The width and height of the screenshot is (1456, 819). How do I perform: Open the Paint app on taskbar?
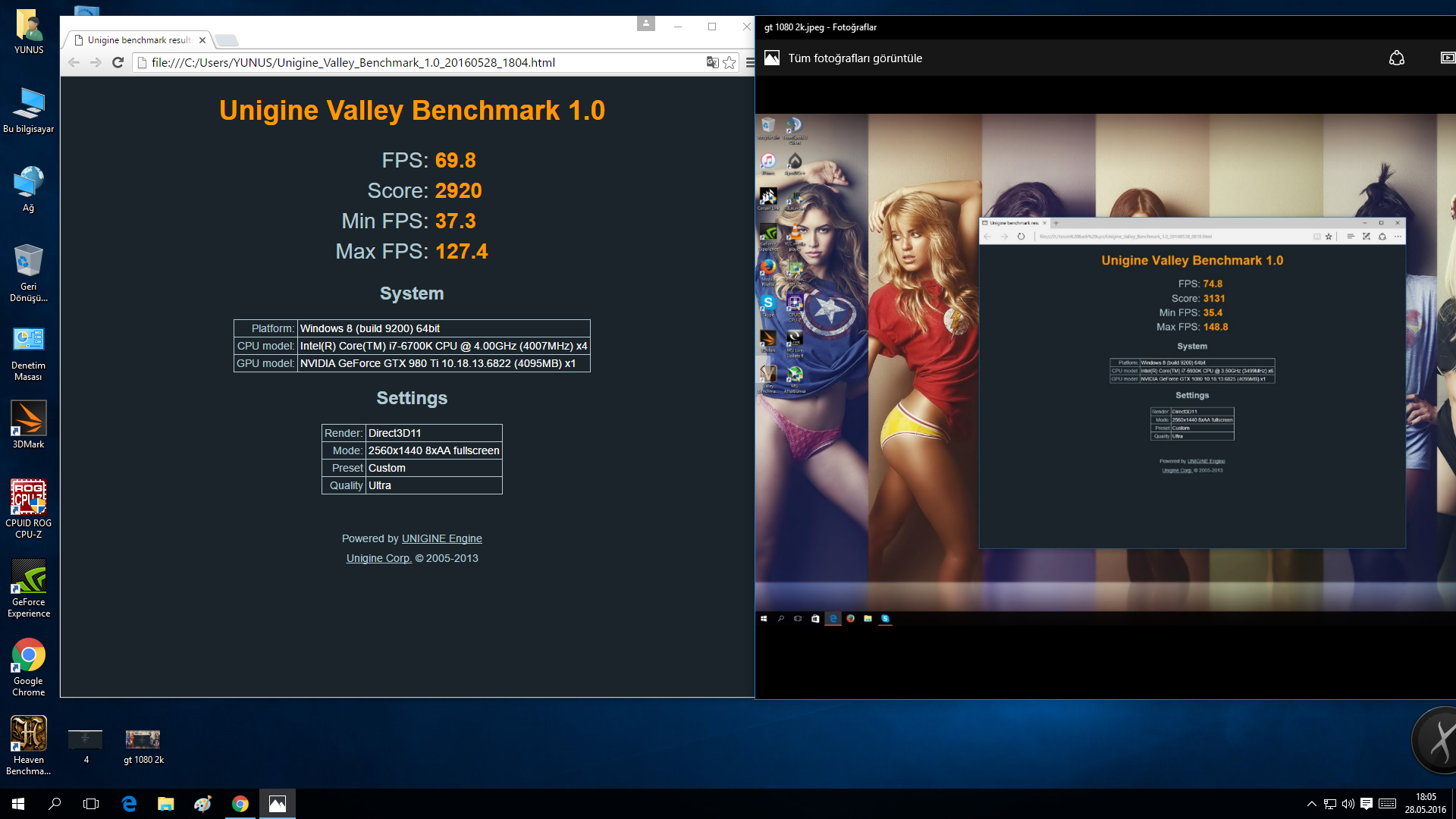(x=202, y=804)
